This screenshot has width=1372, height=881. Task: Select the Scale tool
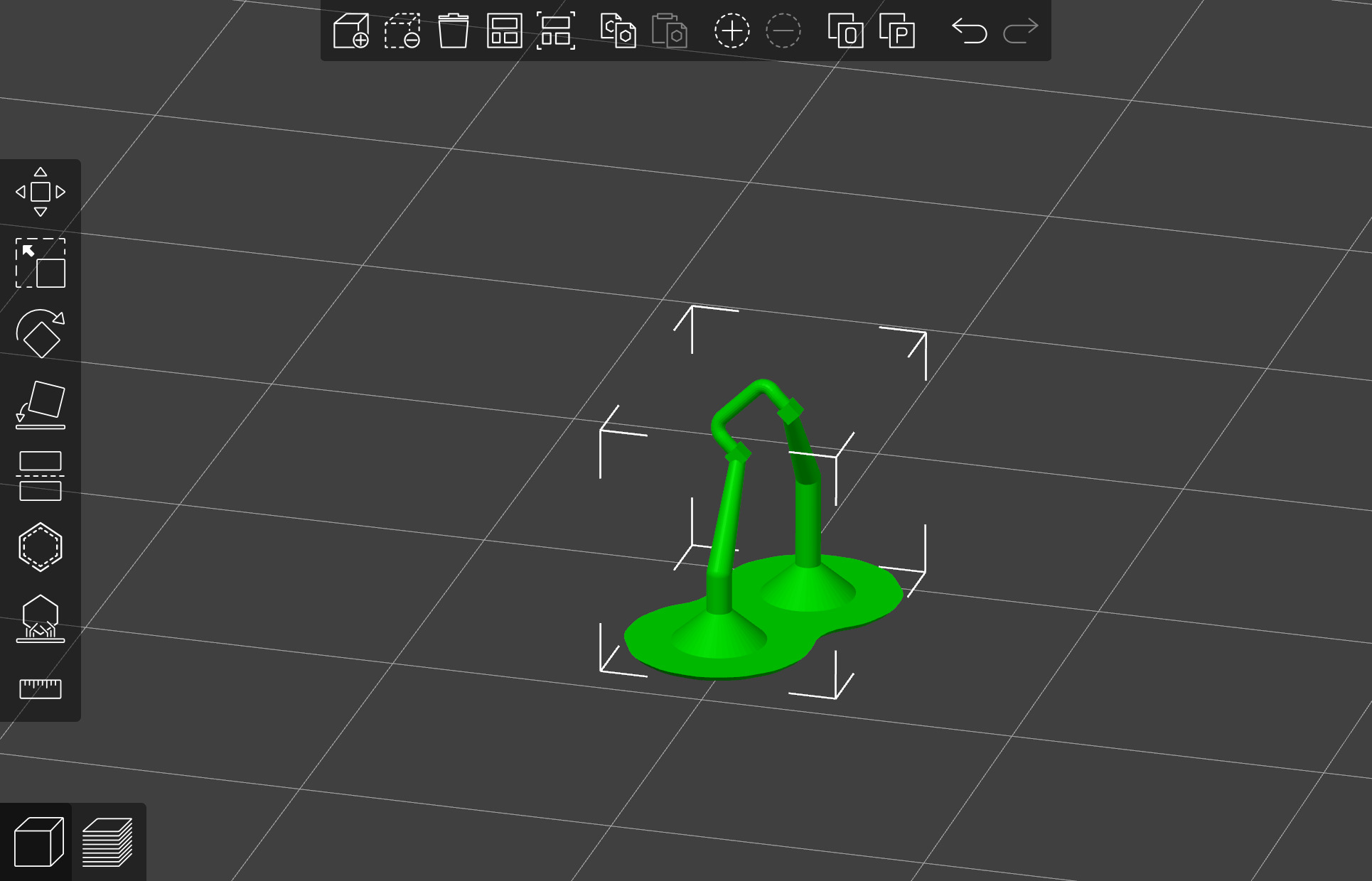[x=41, y=263]
